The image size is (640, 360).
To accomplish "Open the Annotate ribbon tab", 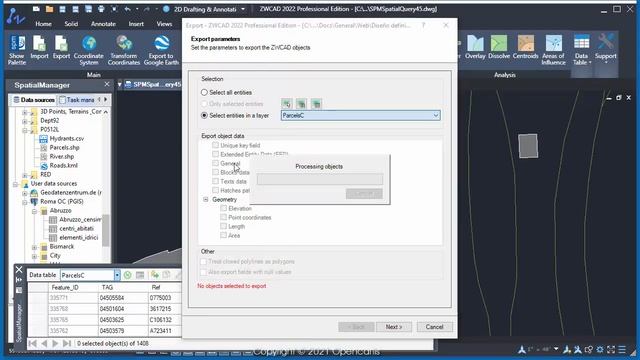I will pos(103,24).
